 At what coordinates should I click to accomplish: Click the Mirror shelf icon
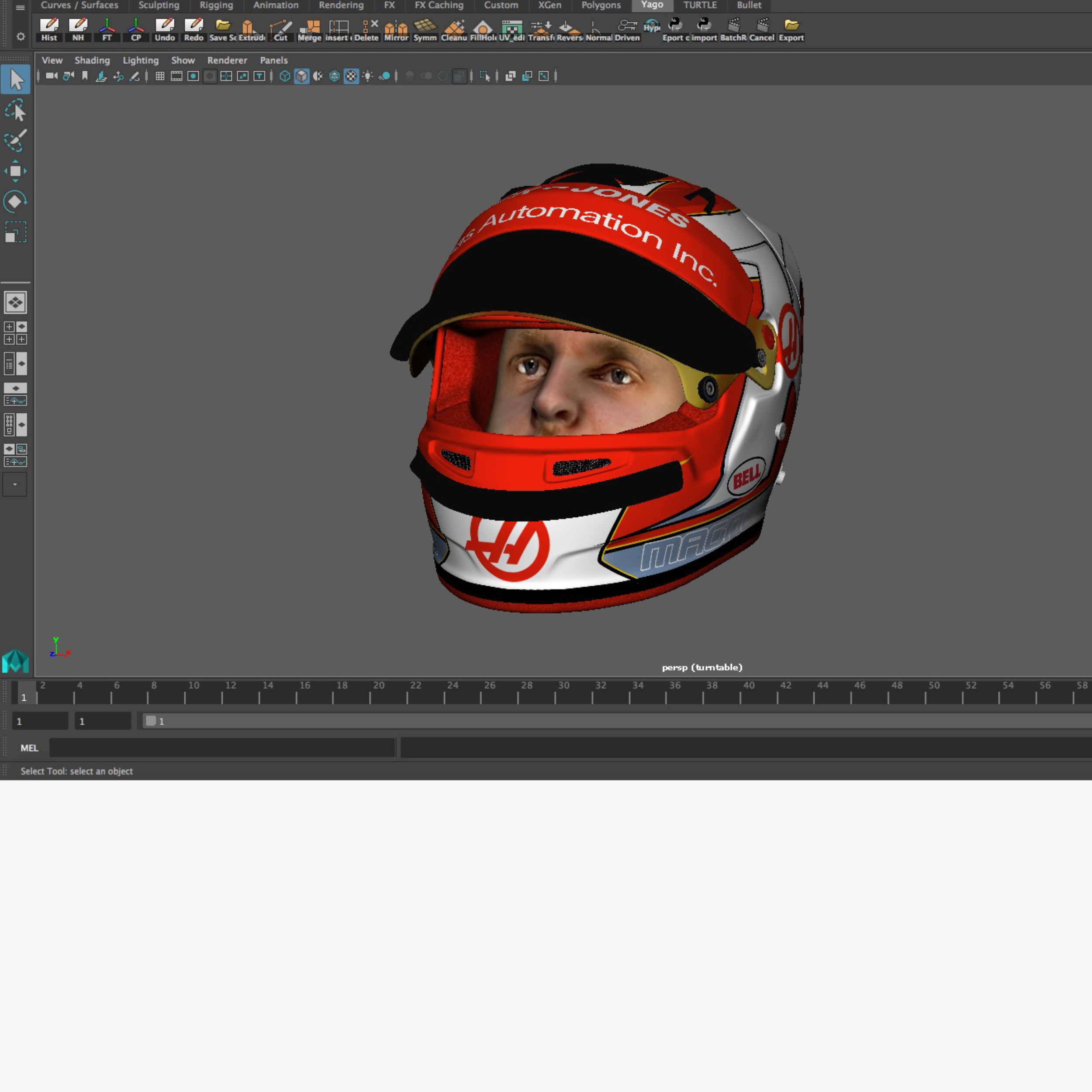[x=396, y=30]
